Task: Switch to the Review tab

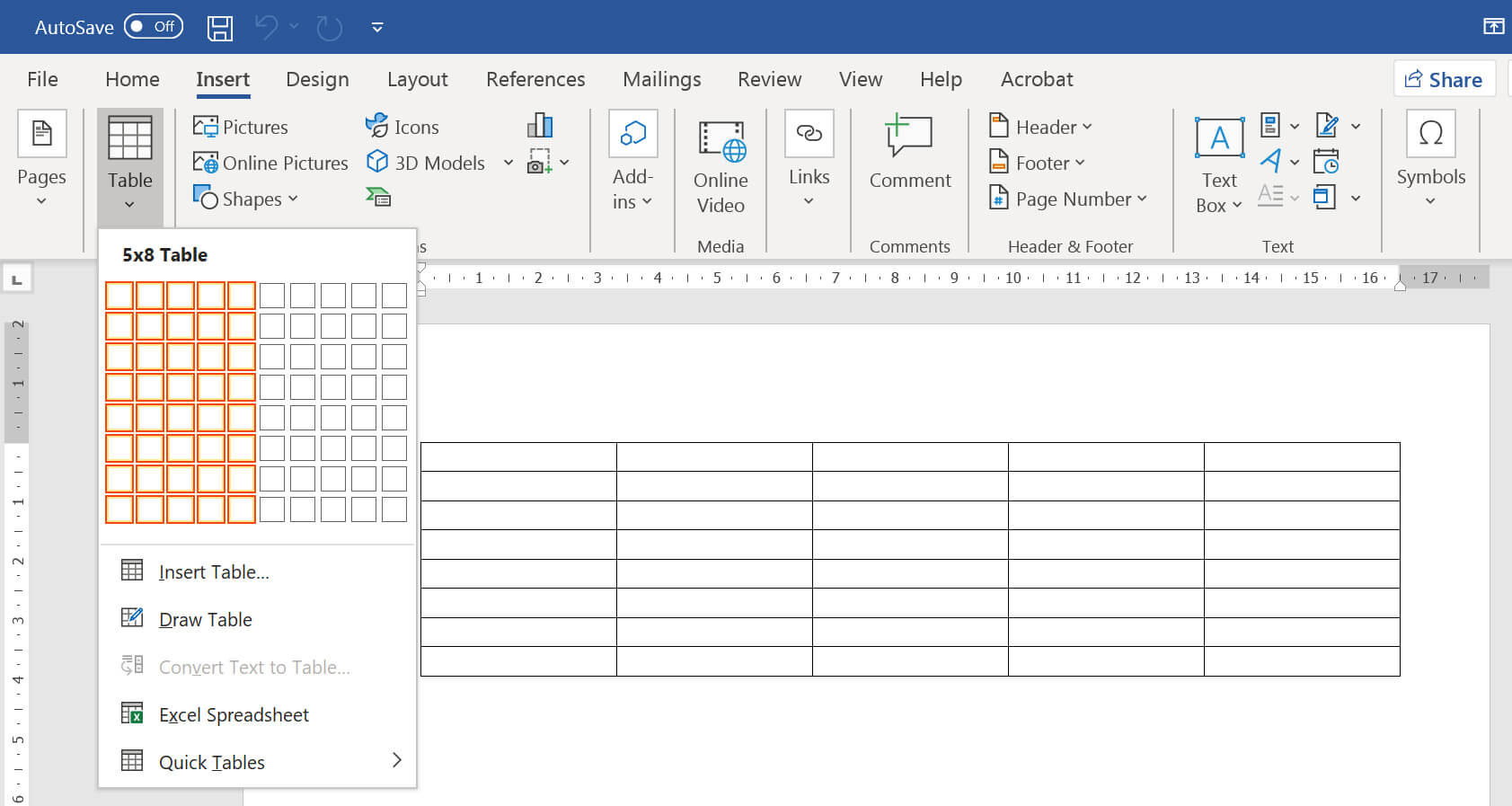Action: pyautogui.click(x=769, y=79)
